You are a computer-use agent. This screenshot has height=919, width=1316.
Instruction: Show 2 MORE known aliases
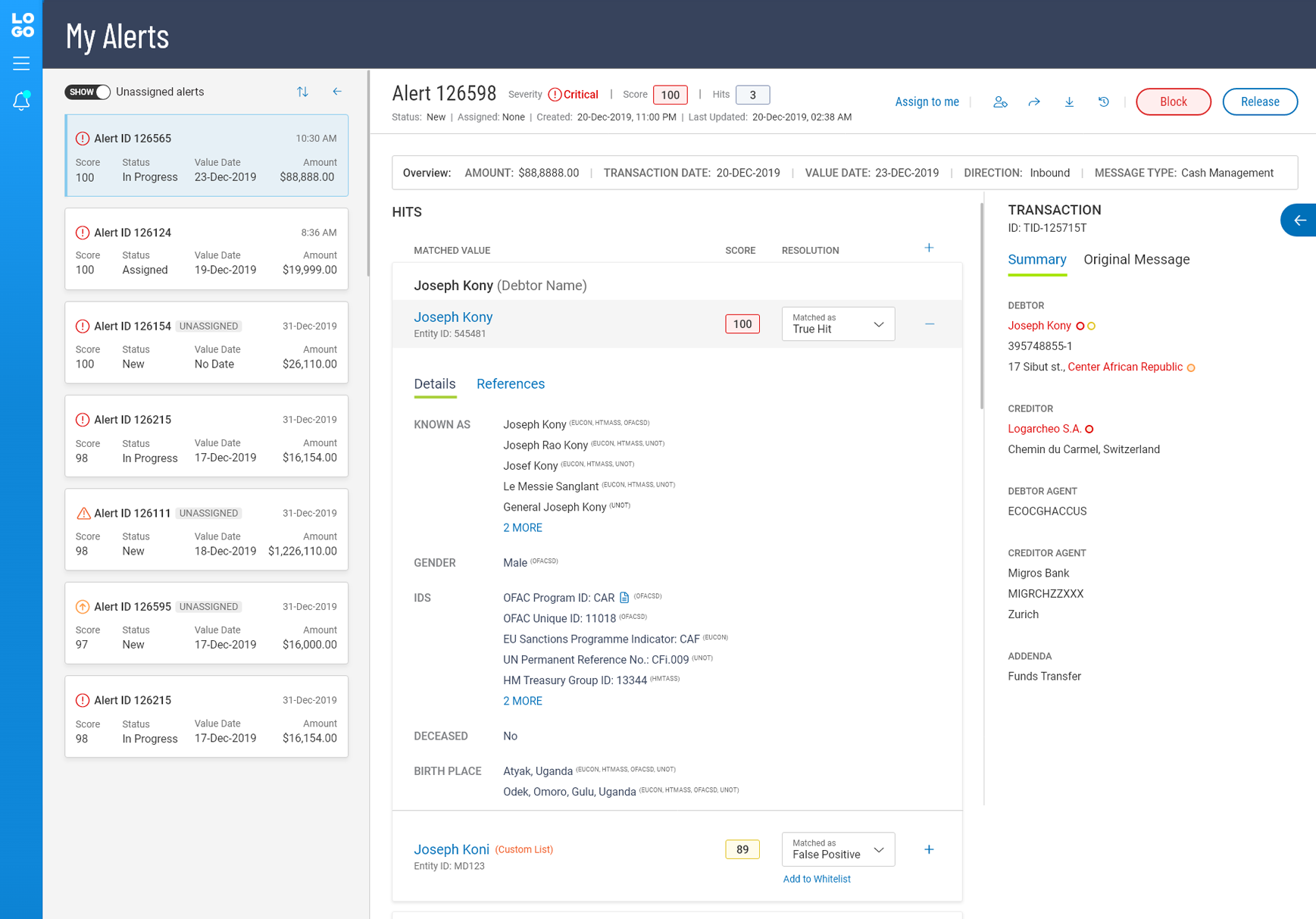(522, 527)
